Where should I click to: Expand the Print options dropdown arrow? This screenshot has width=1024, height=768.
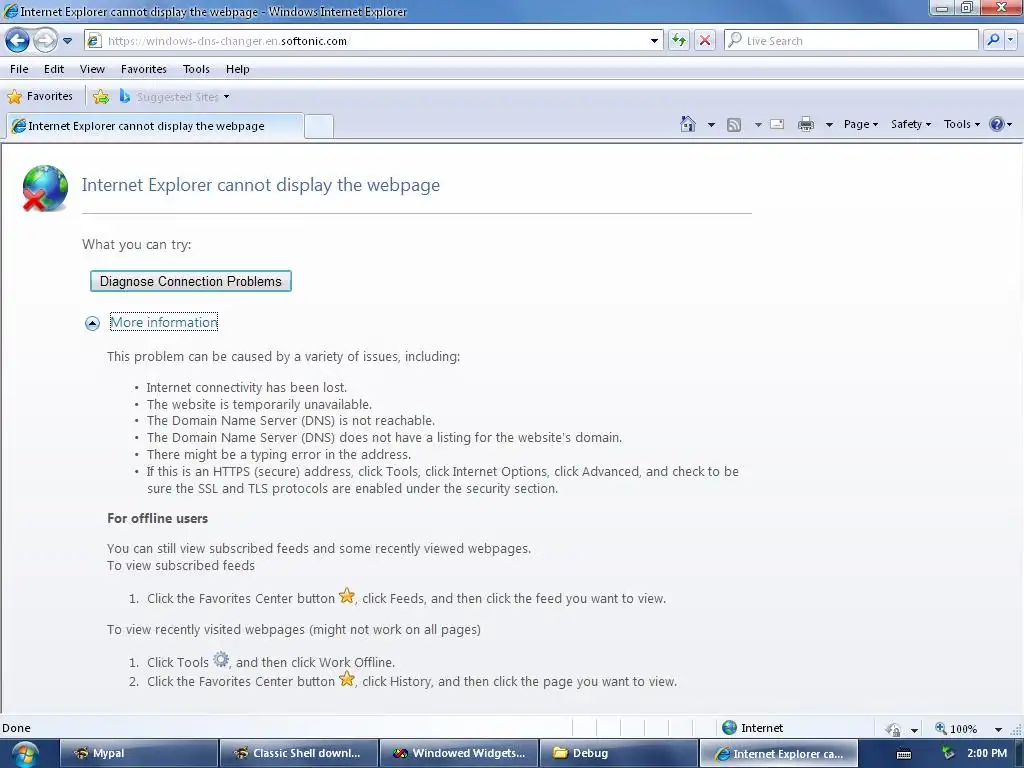tap(829, 125)
